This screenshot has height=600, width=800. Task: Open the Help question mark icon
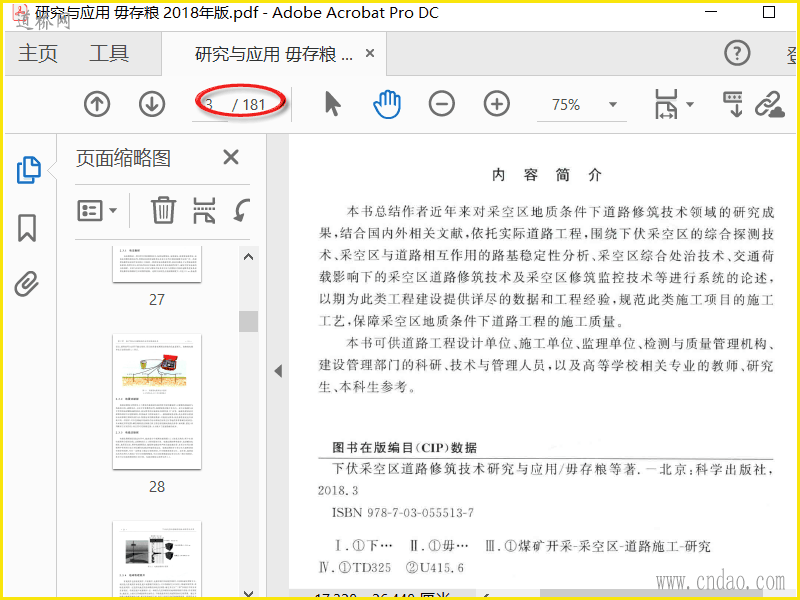pyautogui.click(x=737, y=53)
